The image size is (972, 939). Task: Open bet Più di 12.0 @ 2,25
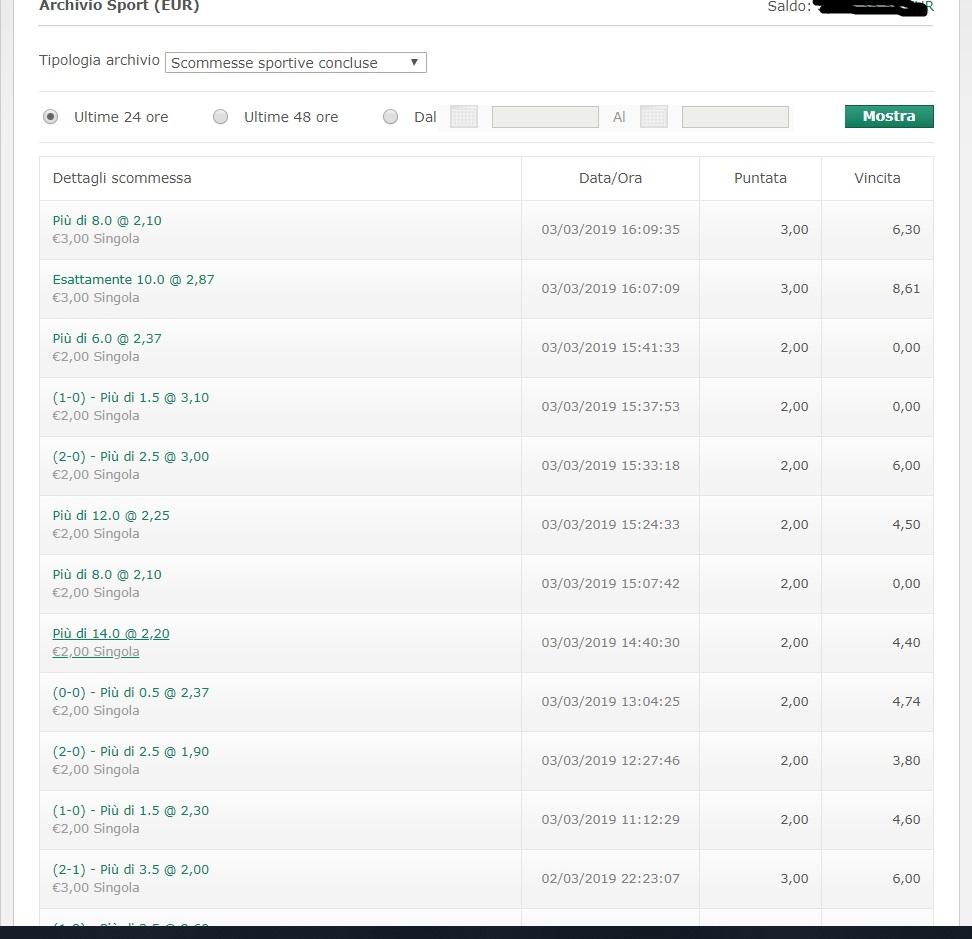click(111, 516)
